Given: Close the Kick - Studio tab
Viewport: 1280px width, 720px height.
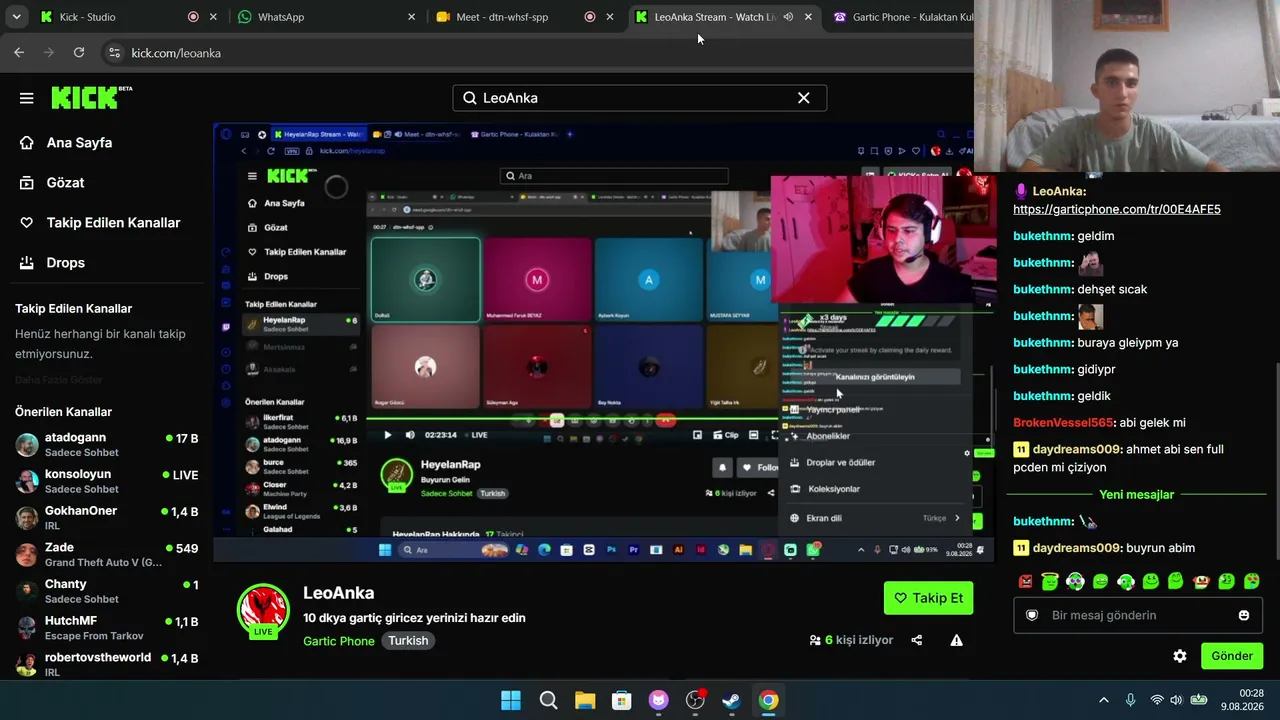Looking at the screenshot, I should (213, 17).
